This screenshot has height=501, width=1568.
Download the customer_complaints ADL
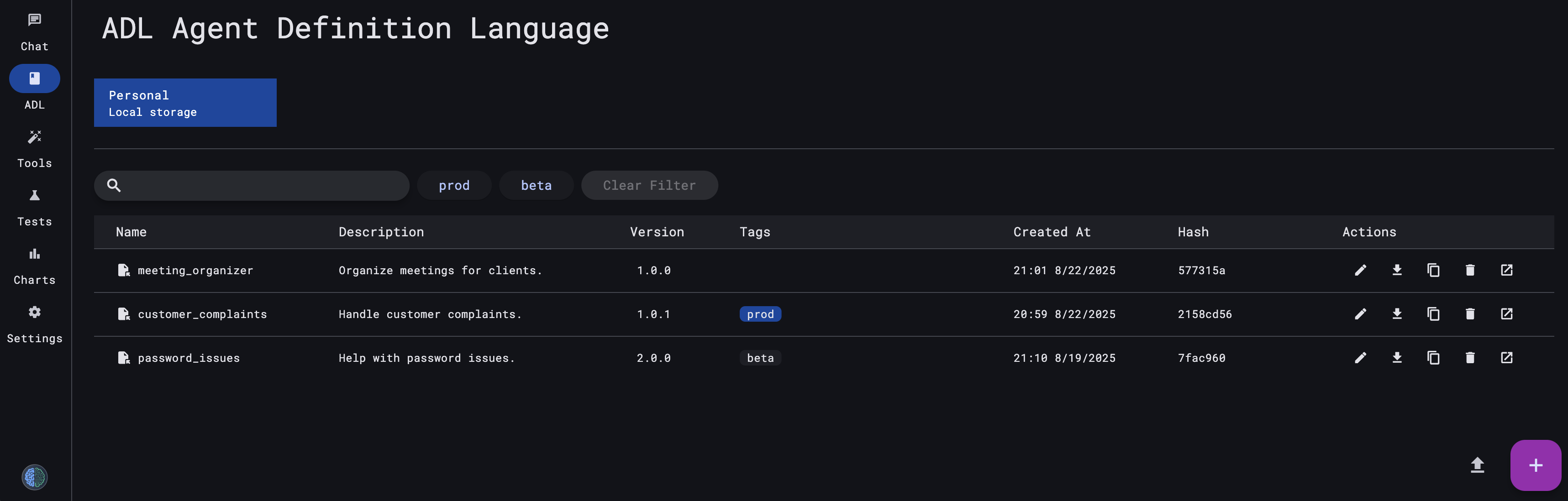1397,314
